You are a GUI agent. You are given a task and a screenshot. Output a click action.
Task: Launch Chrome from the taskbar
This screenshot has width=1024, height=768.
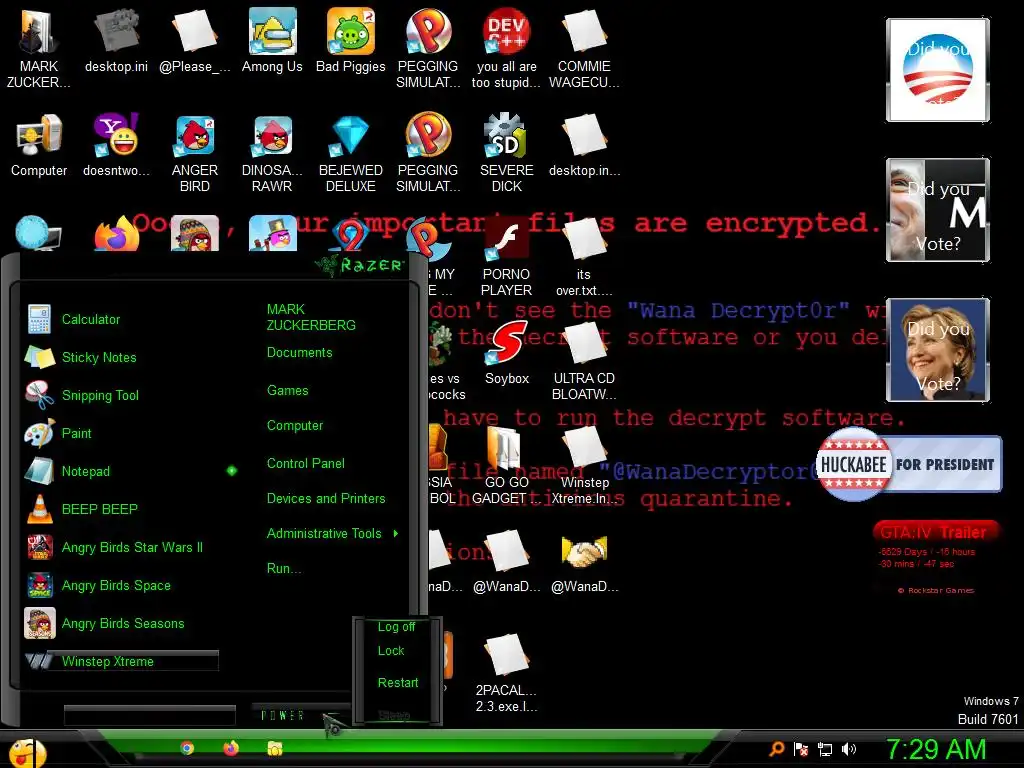187,748
